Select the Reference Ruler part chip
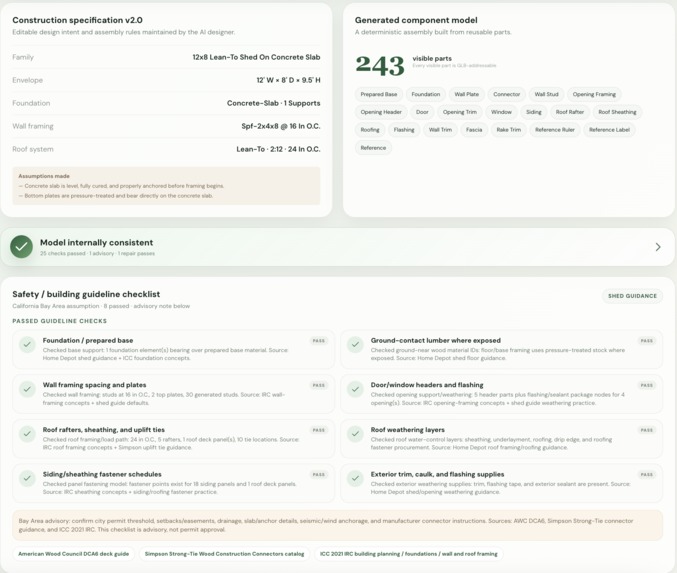The image size is (677, 573). point(555,130)
